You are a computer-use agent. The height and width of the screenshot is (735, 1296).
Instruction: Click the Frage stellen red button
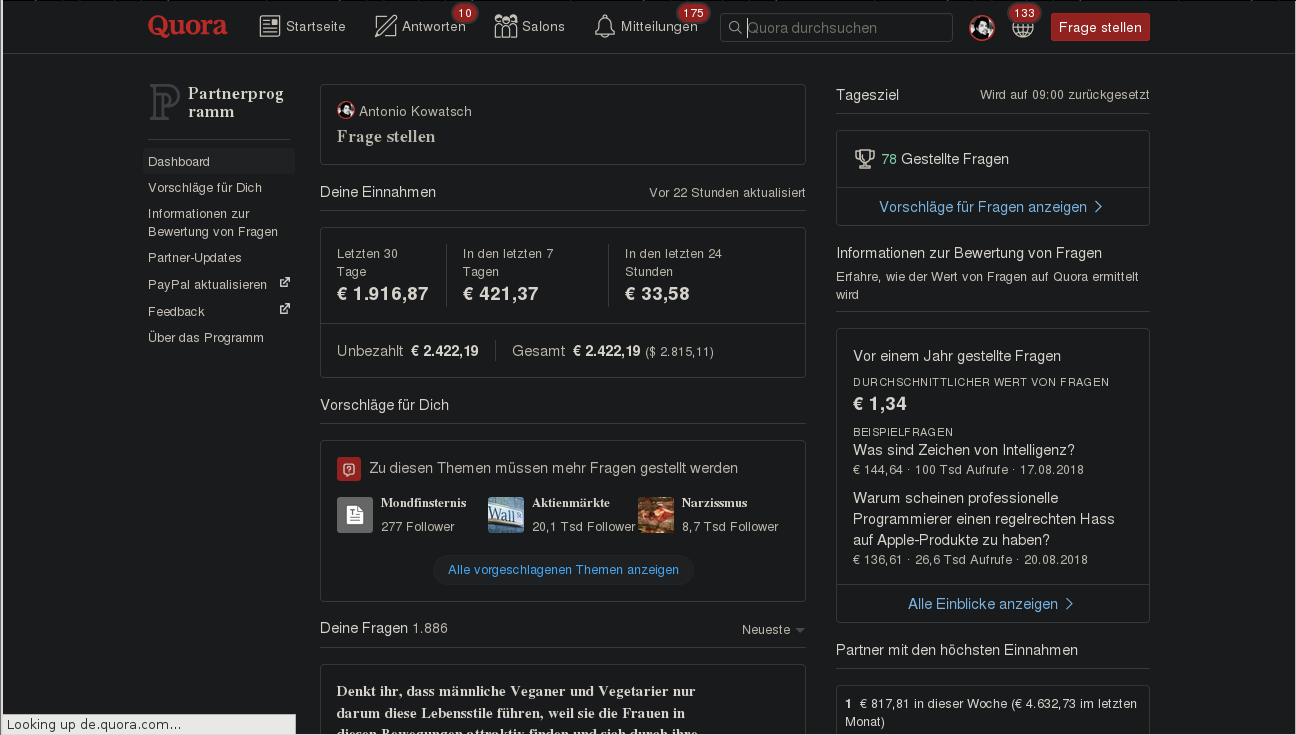click(1100, 27)
